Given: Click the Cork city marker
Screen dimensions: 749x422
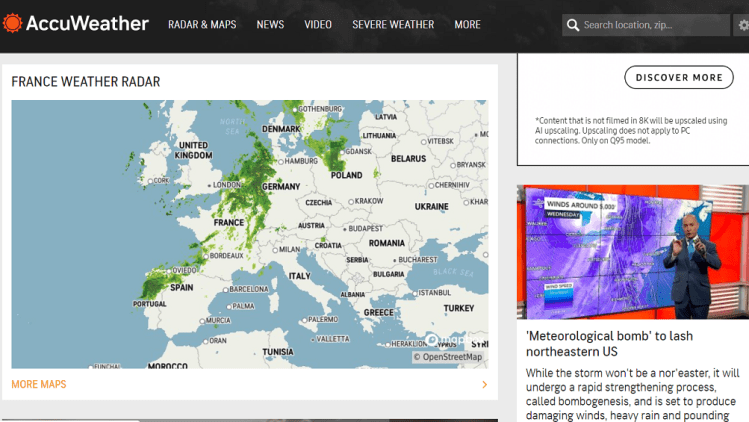Looking at the screenshot, I should pos(150,181).
